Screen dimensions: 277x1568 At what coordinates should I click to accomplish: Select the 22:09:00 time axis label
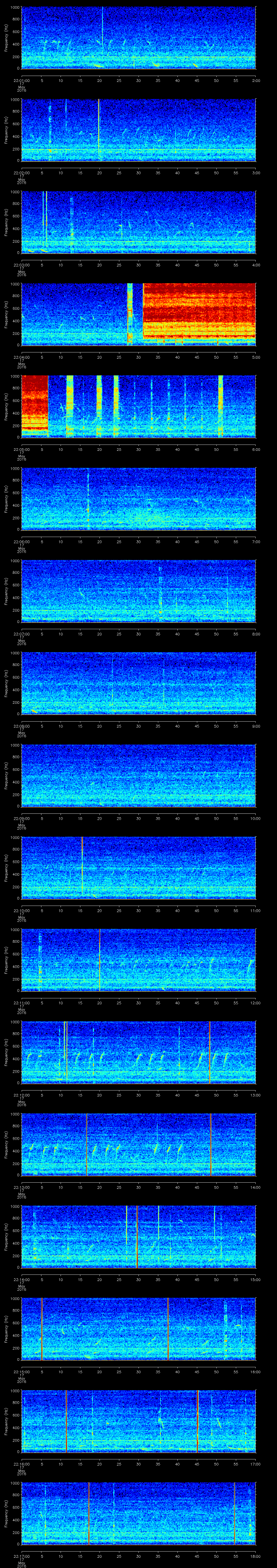pos(21,818)
